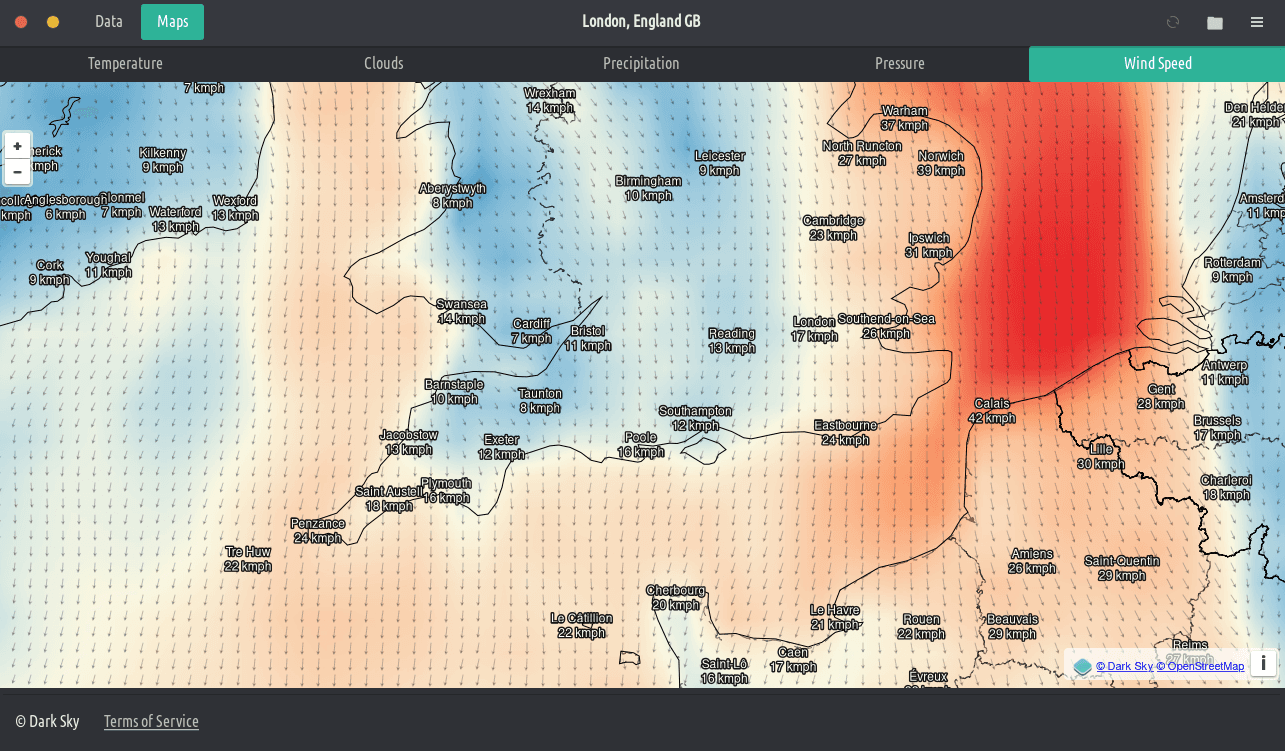Screen dimensions: 1285x751
Task: Click the Mapbox logo icon on the map
Action: pos(1082,666)
